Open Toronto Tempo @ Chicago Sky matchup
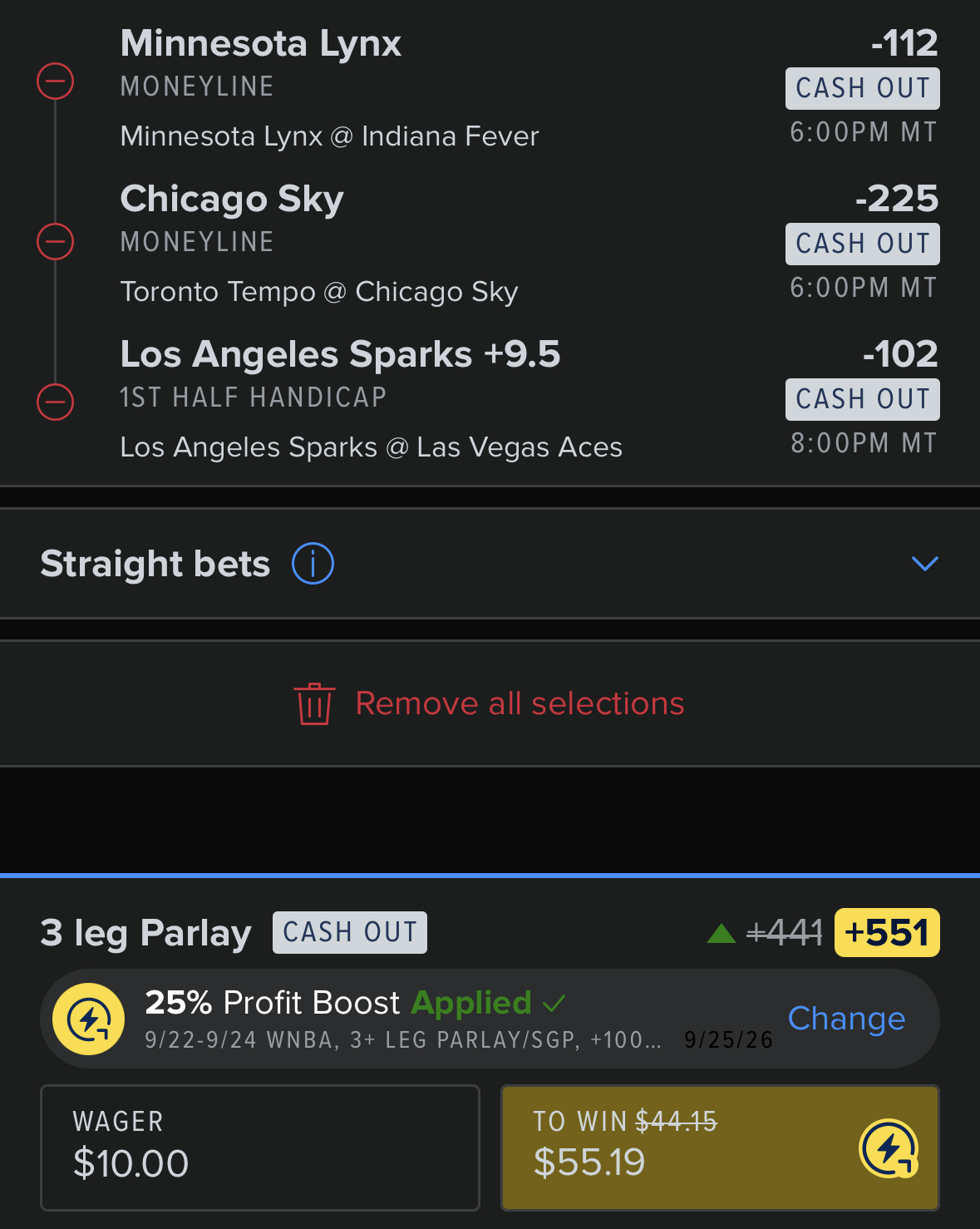This screenshot has width=980, height=1229. point(319,292)
